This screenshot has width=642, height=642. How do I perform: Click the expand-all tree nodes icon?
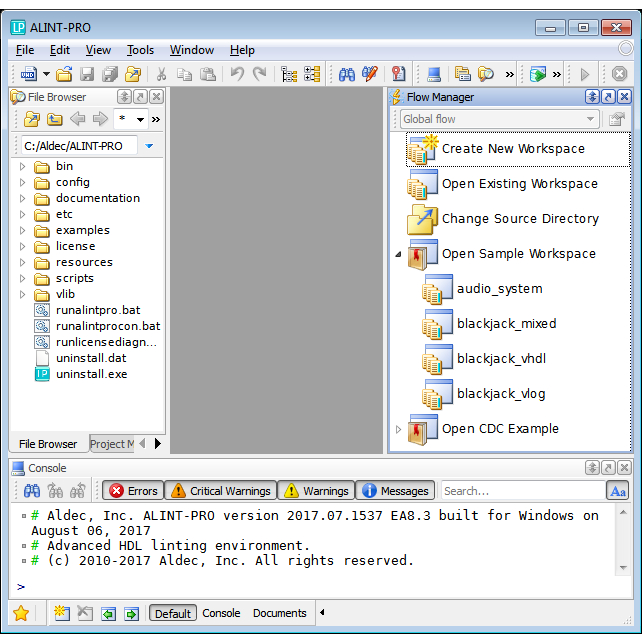[312, 74]
